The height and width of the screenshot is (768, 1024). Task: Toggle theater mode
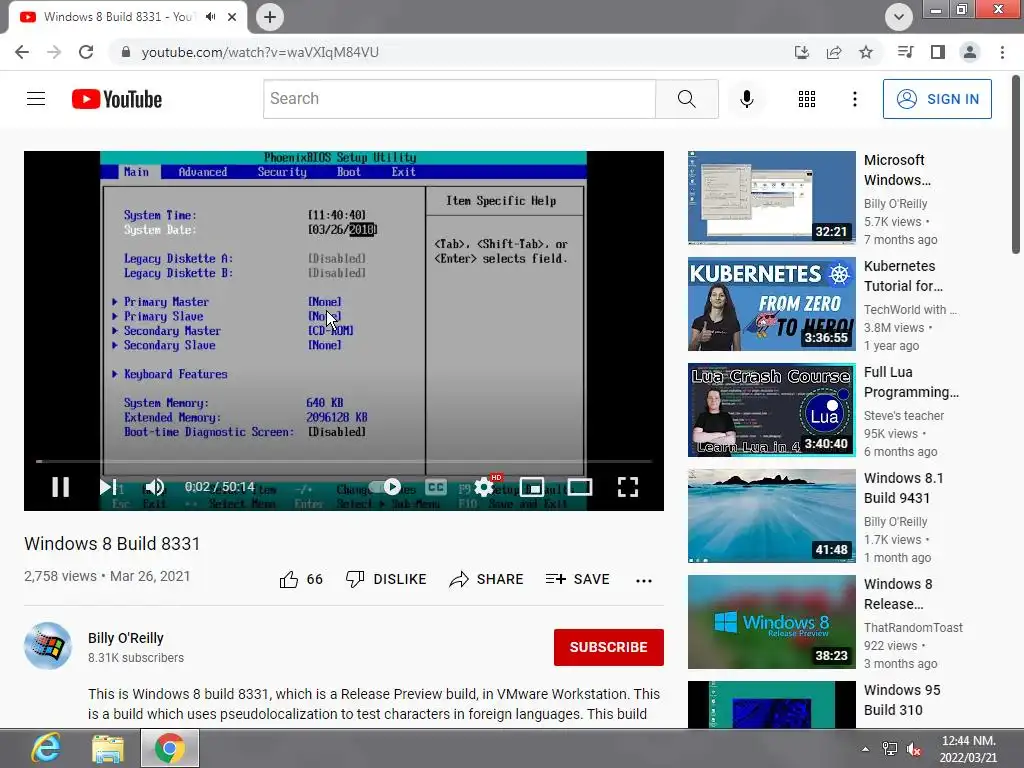580,487
